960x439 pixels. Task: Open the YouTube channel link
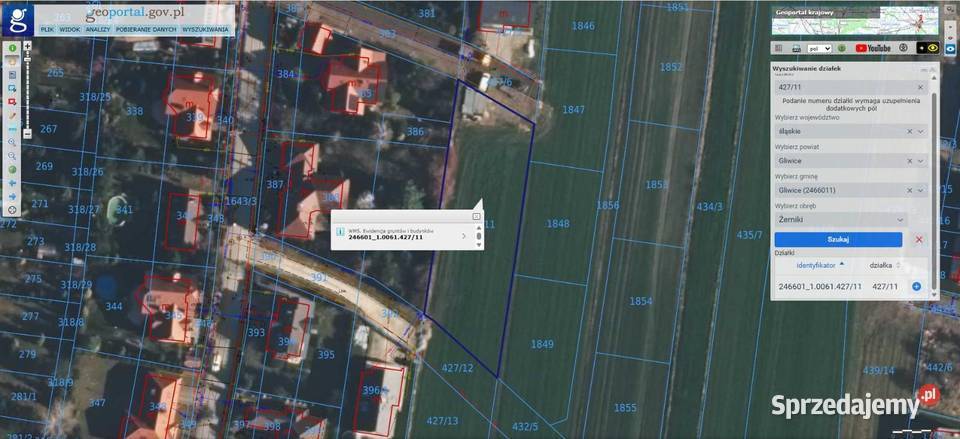point(873,48)
